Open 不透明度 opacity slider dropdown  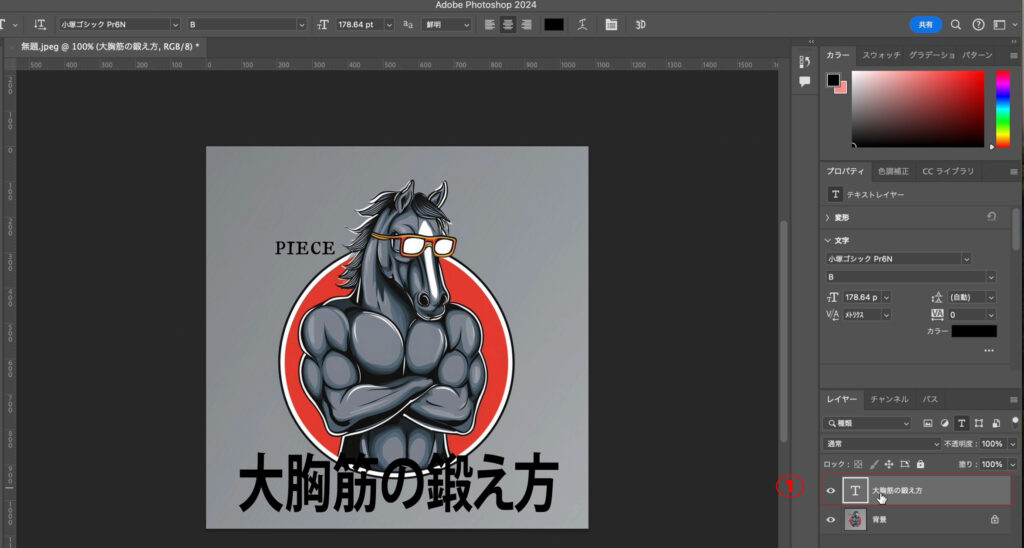click(x=1013, y=444)
